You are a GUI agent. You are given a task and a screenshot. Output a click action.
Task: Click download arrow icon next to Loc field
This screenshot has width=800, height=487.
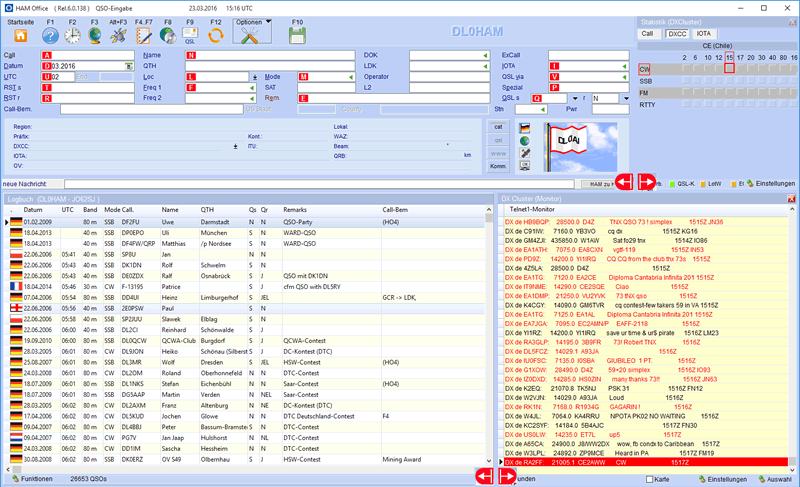(255, 77)
